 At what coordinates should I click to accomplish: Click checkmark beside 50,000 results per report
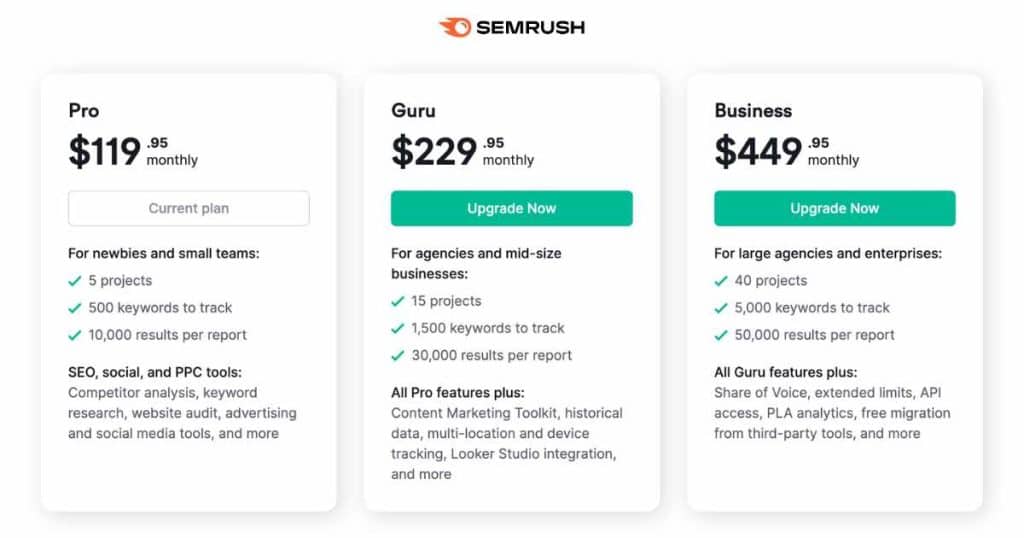[x=721, y=336]
